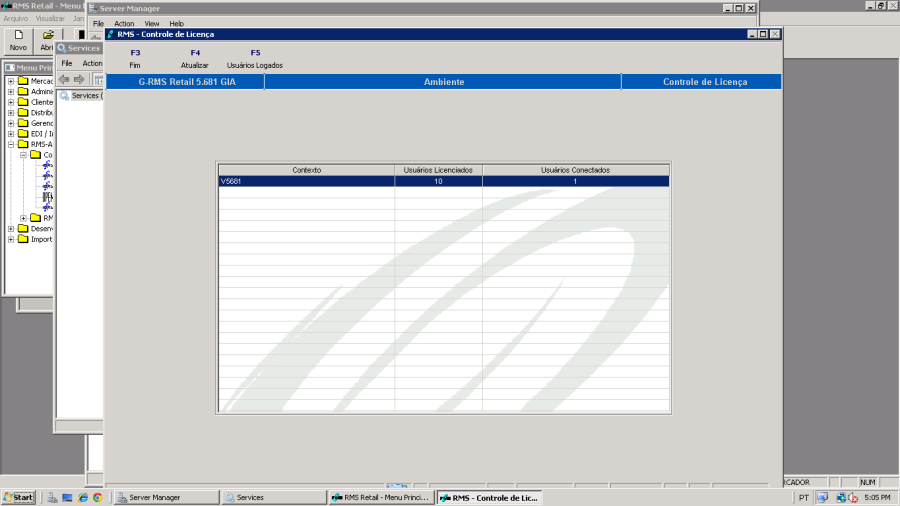Click licensed users value 10
Viewport: 900px width, 506px height.
tap(438, 181)
